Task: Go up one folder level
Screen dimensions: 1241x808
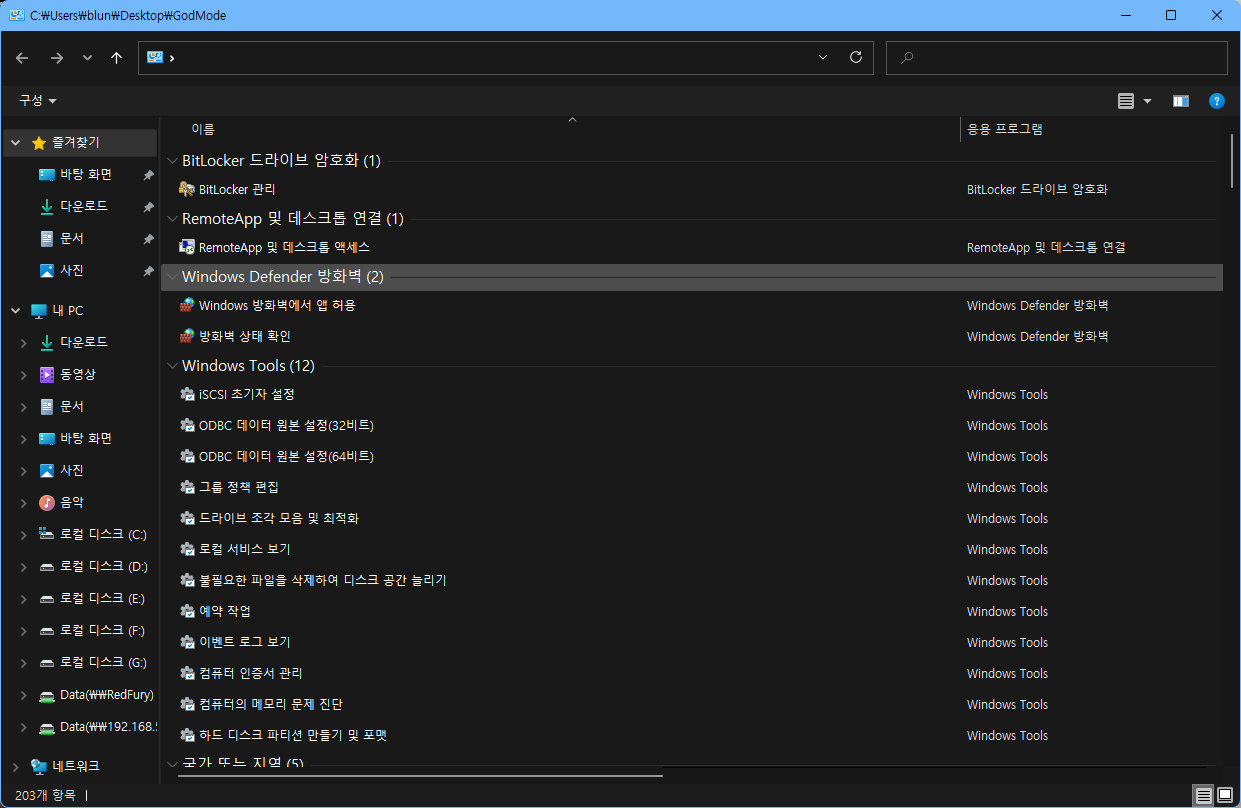Action: coord(116,58)
